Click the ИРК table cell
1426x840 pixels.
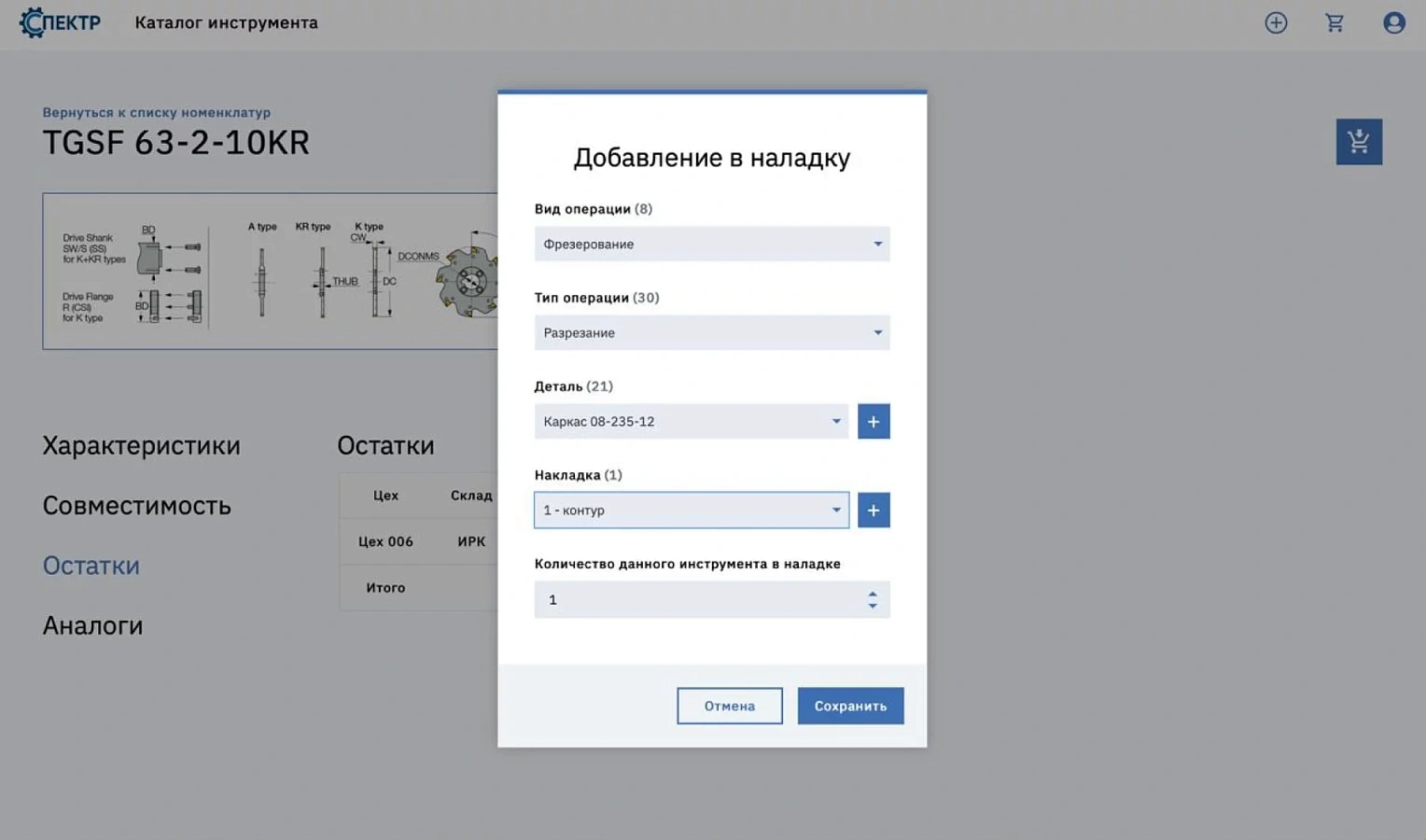(471, 541)
